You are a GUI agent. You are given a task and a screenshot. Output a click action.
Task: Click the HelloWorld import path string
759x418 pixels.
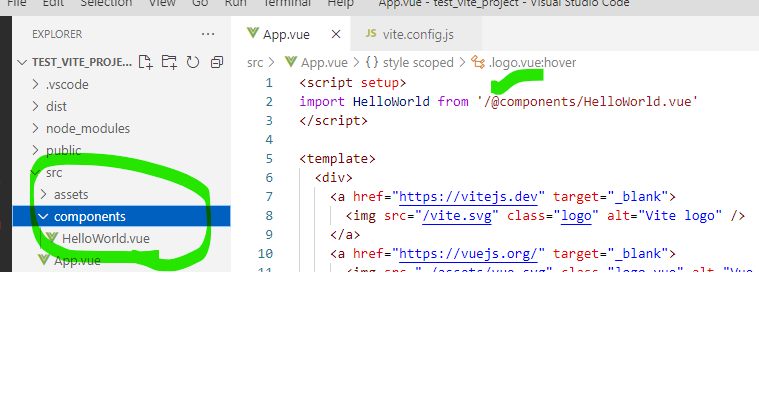coord(587,102)
